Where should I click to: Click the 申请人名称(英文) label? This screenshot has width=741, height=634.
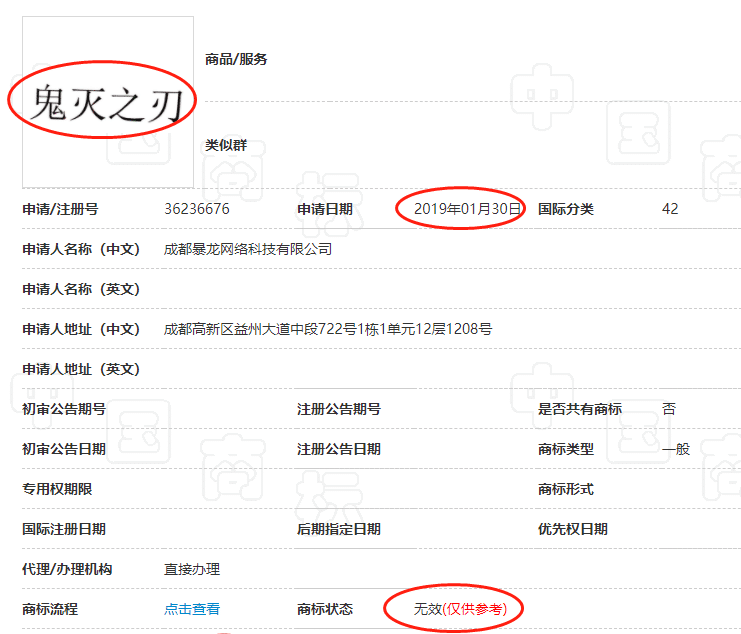coord(81,289)
